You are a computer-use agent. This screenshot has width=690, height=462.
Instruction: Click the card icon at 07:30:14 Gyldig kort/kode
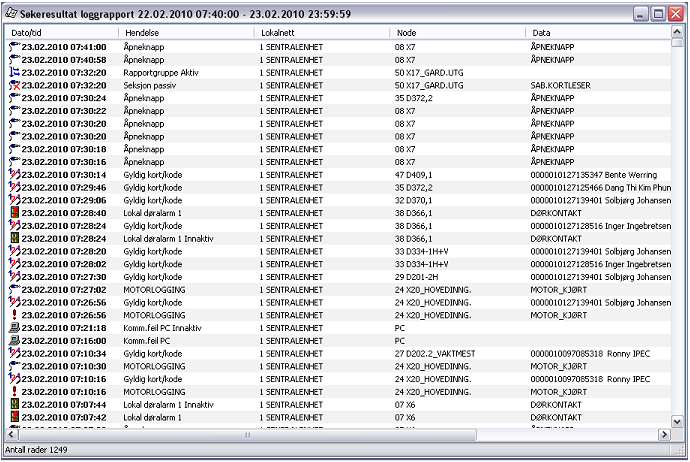tap(14, 175)
